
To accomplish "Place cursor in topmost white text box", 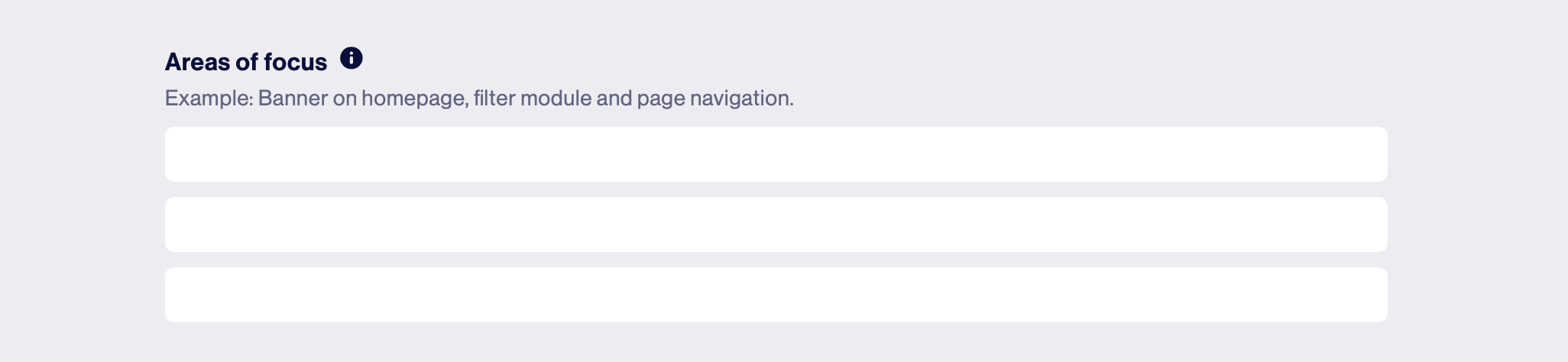I will (776, 154).
